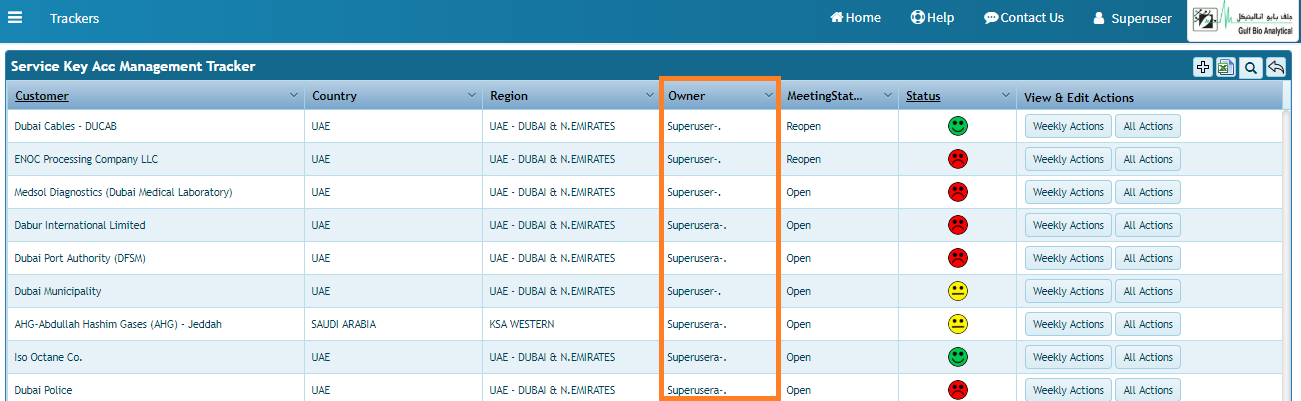Open the search magnifier icon
Screen dimensions: 1301x401
point(1251,67)
